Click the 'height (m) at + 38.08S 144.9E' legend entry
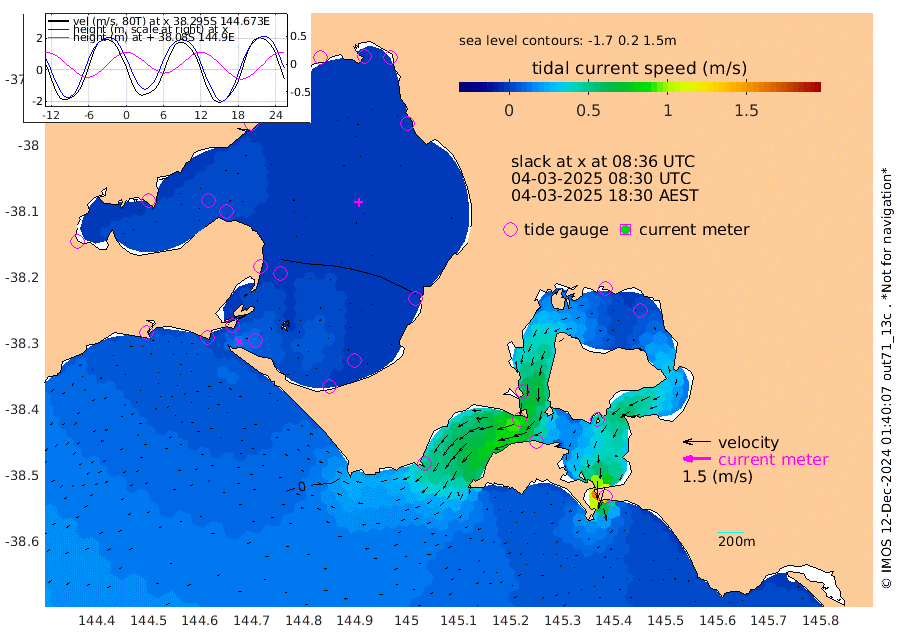The height and width of the screenshot is (632, 900). pyautogui.click(x=154, y=37)
